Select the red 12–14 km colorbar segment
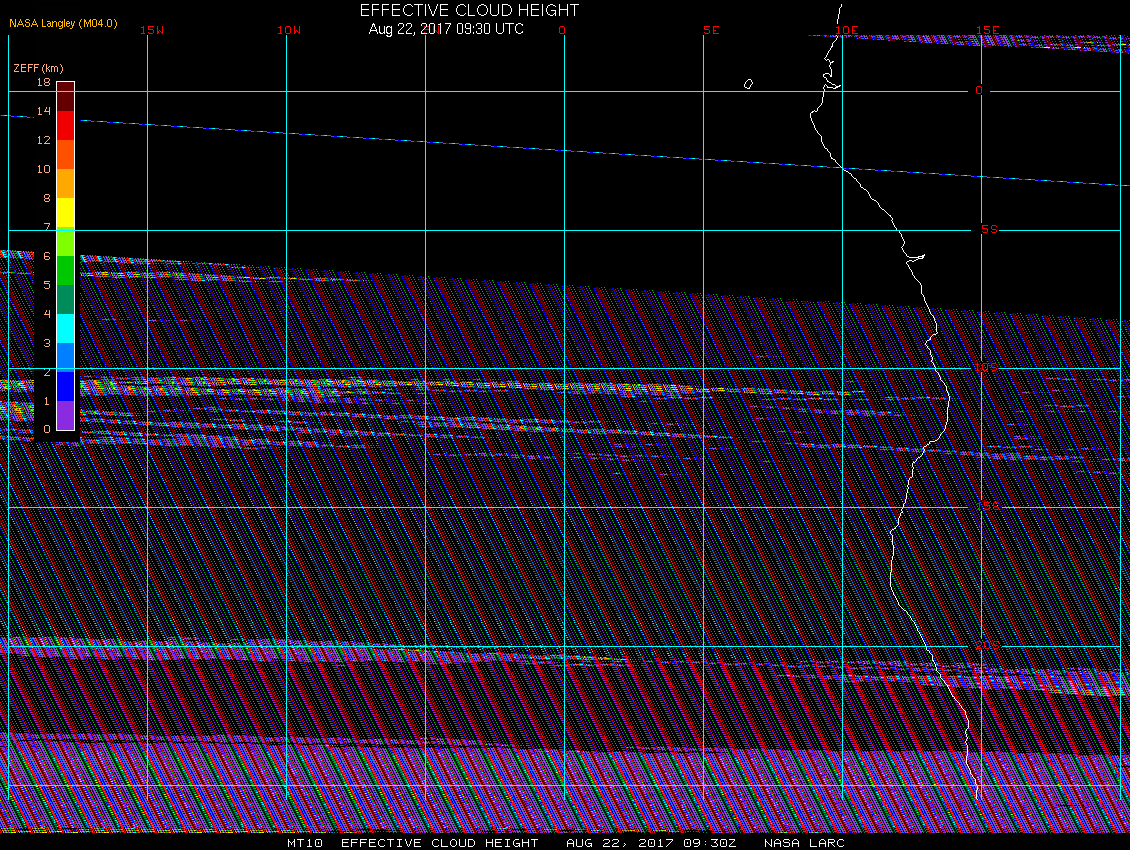This screenshot has height=850, width=1130. (x=66, y=125)
